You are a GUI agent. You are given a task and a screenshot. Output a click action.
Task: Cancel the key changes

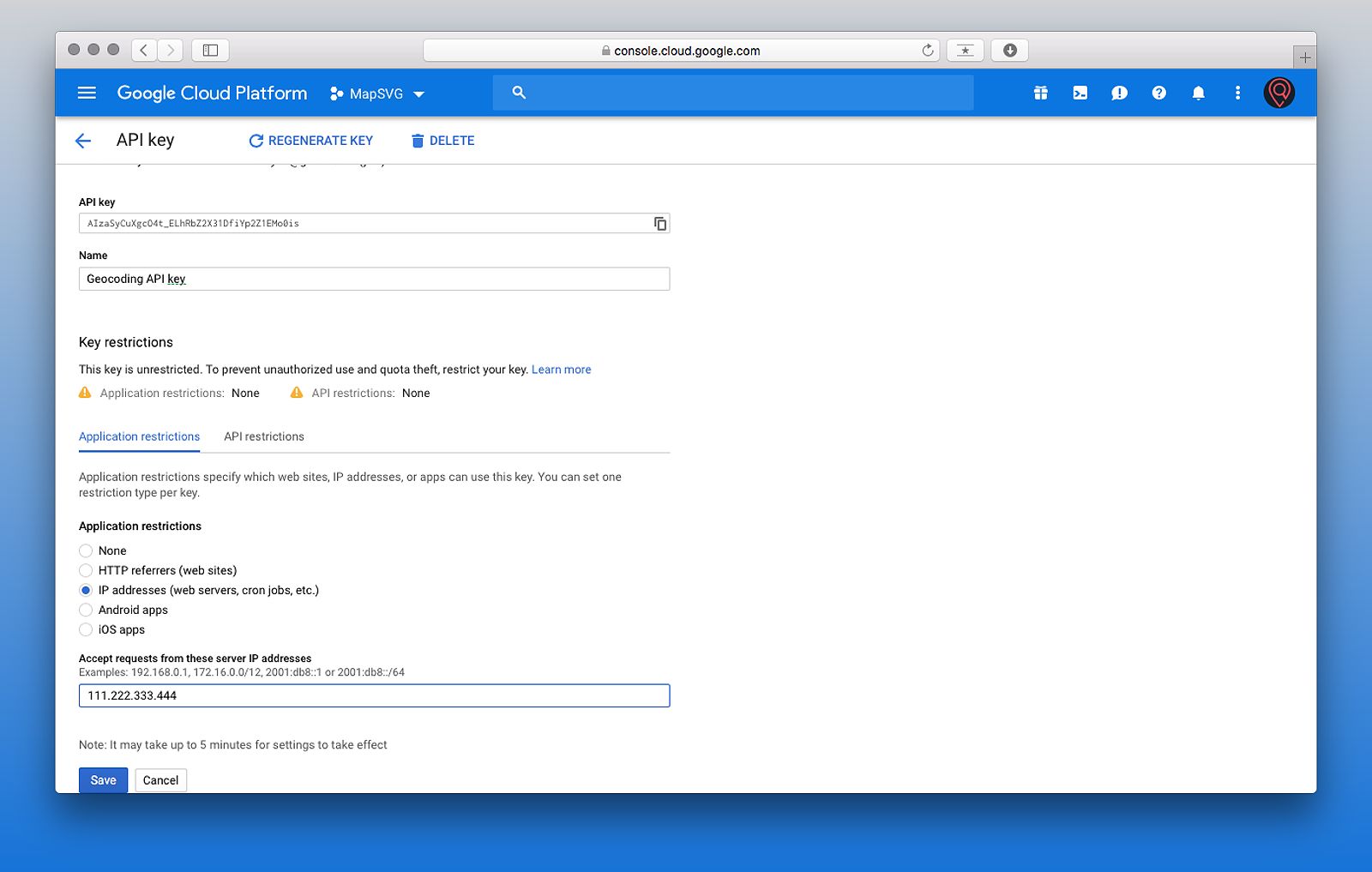[160, 780]
